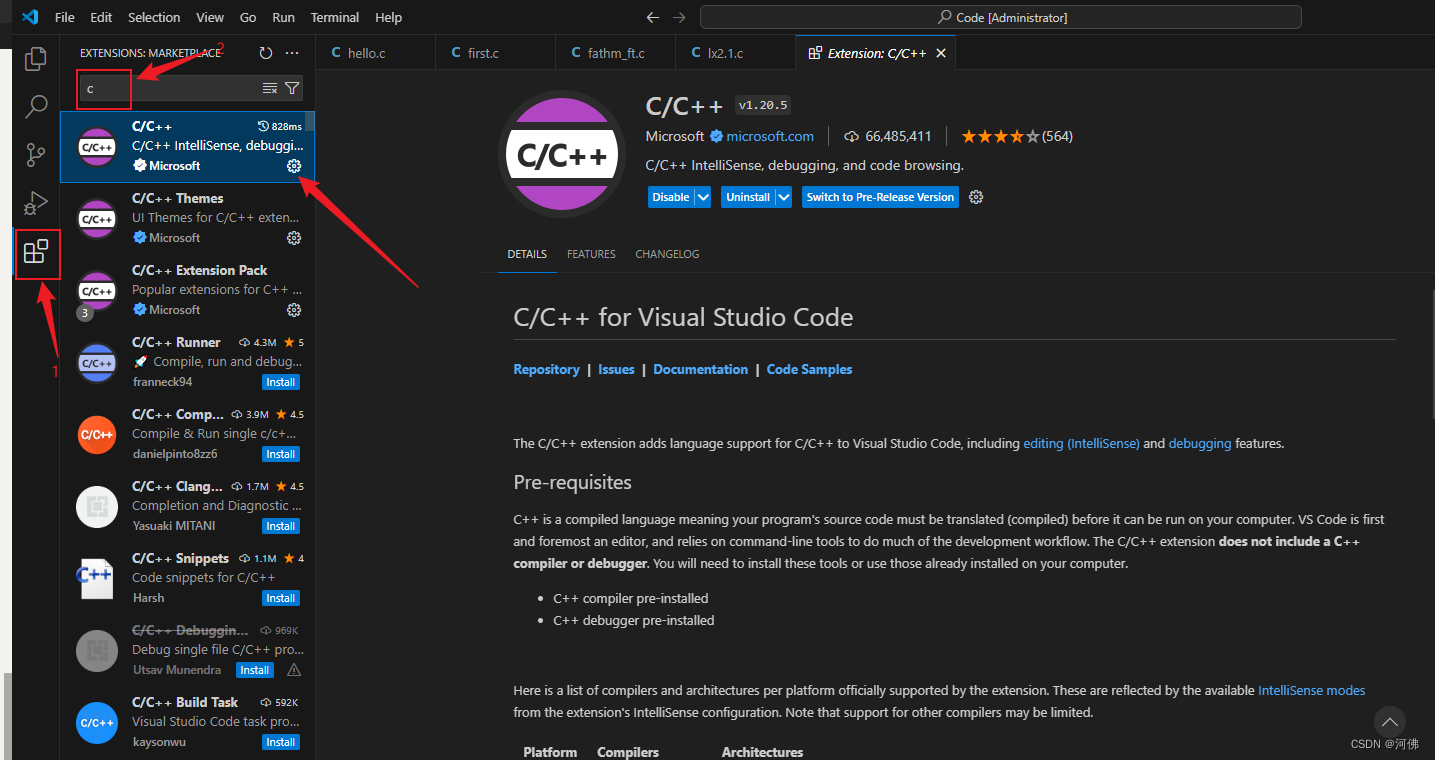
Task: Click Switch to Pre-Release Version button
Action: [x=880, y=197]
